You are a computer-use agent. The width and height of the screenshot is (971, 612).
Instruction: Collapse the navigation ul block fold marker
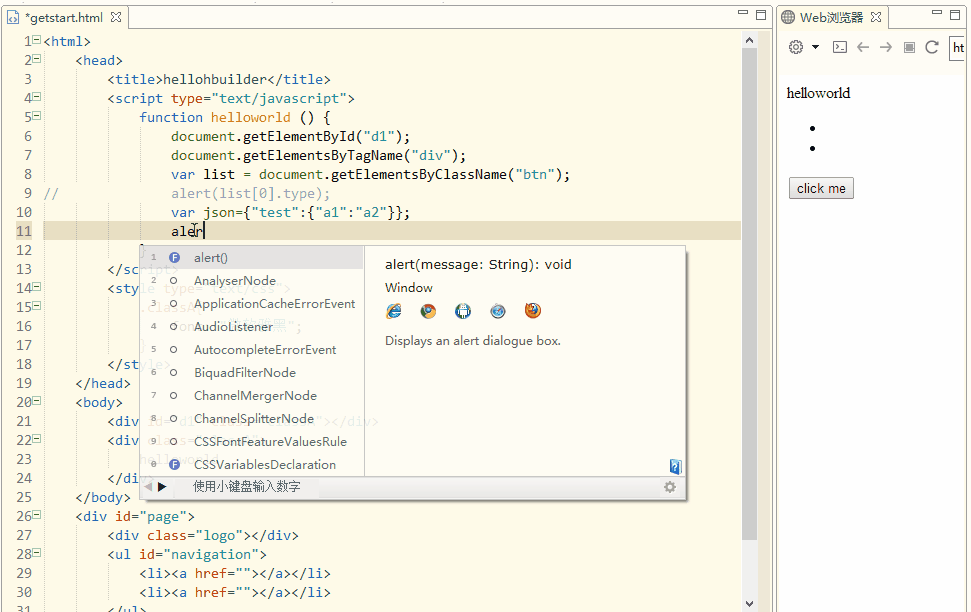36,554
